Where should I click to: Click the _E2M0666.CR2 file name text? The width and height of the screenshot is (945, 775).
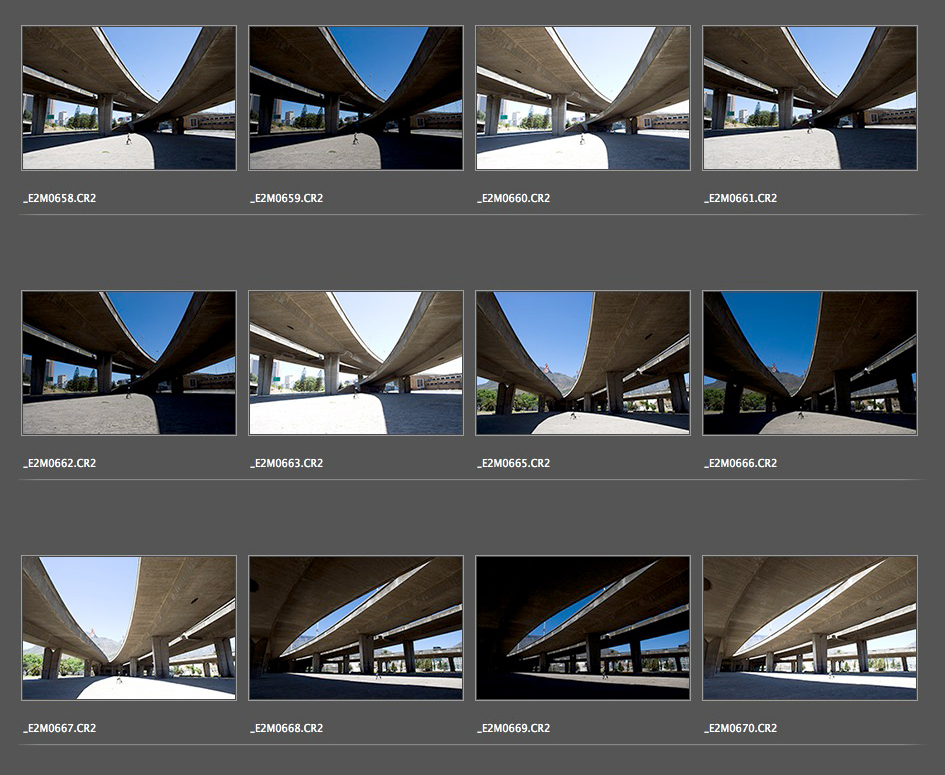point(741,463)
